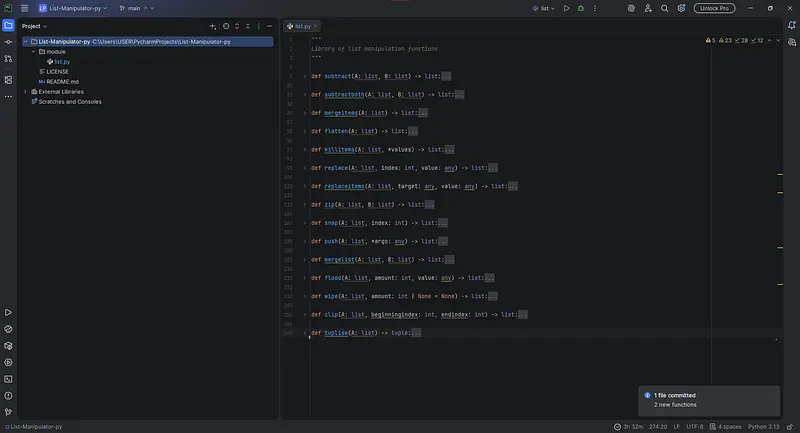
Task: Open the main hamburger menu
Action: click(x=24, y=8)
